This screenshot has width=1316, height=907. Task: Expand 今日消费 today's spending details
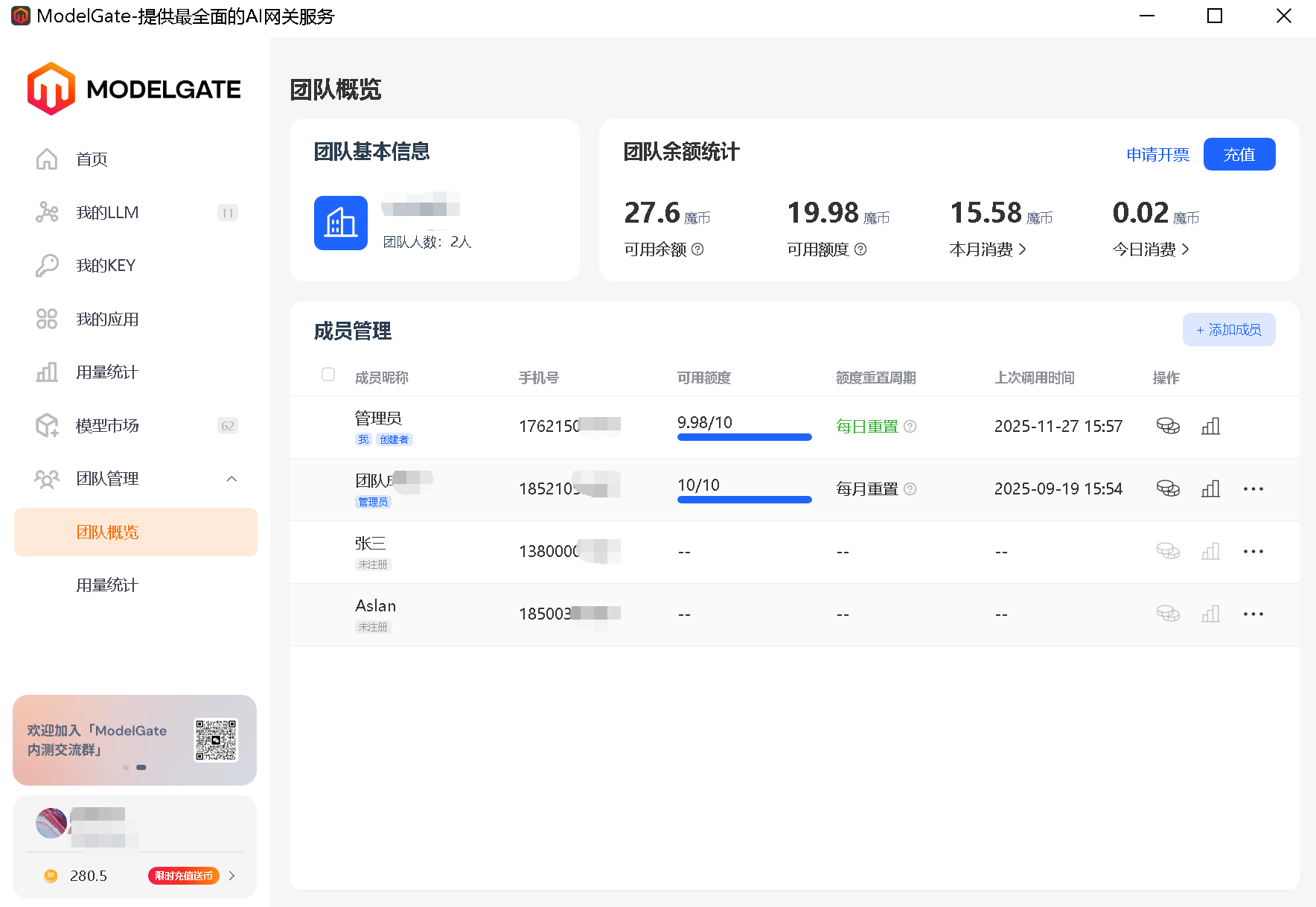click(1187, 249)
